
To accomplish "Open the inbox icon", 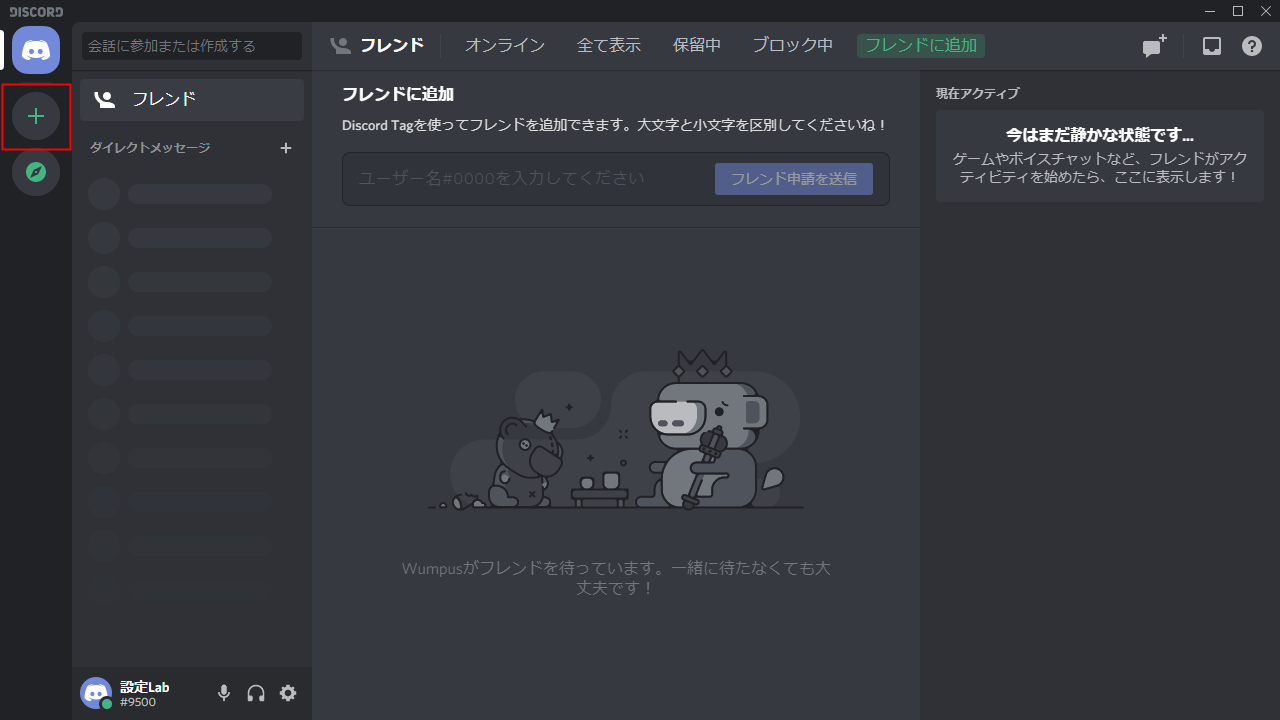I will pyautogui.click(x=1212, y=46).
